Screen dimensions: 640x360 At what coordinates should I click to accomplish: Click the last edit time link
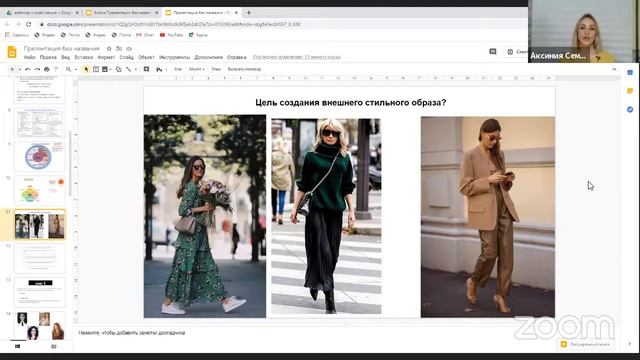(297, 58)
